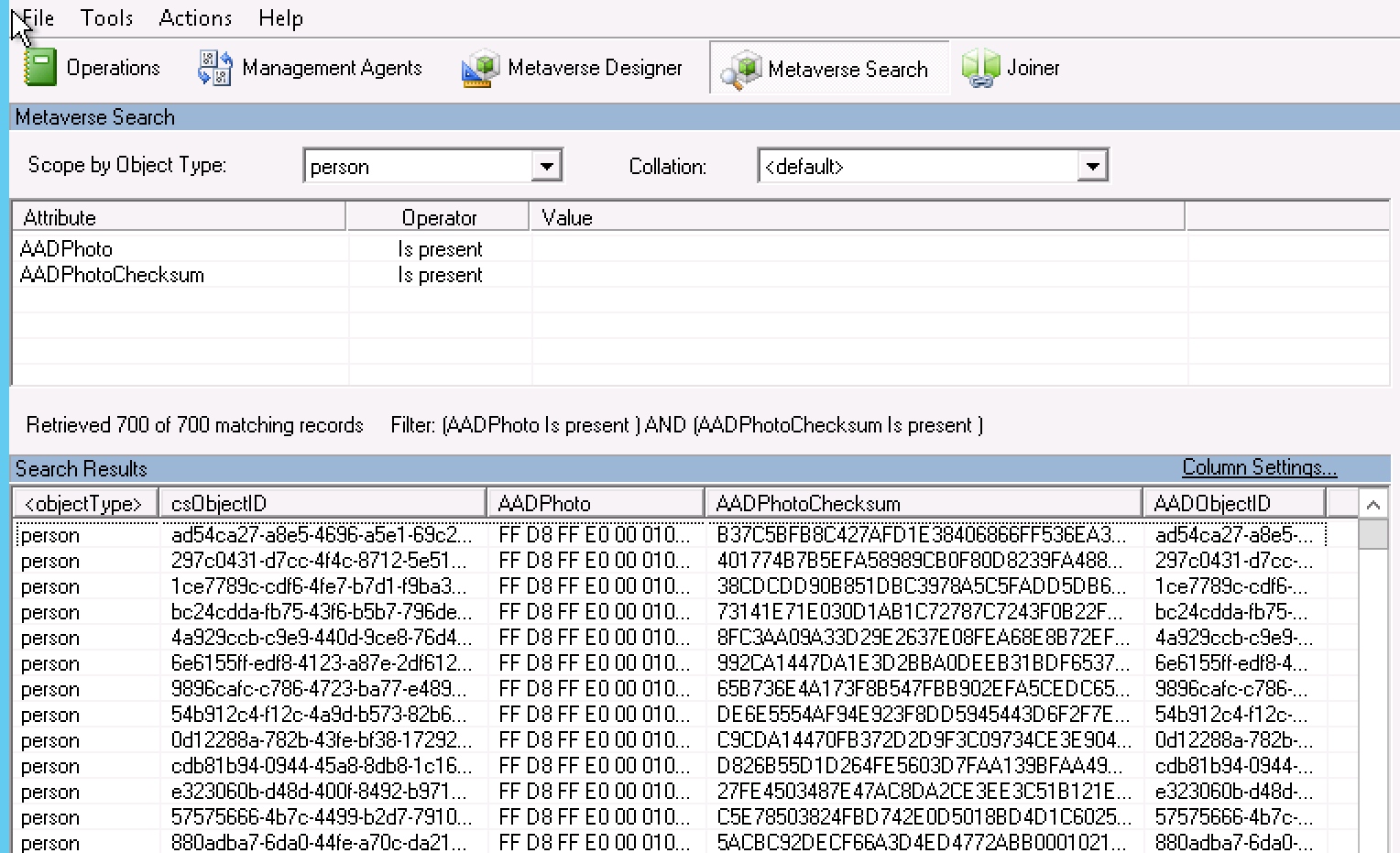Viewport: 1400px width, 853px height.
Task: Select the Management Agents tool
Action: (312, 67)
